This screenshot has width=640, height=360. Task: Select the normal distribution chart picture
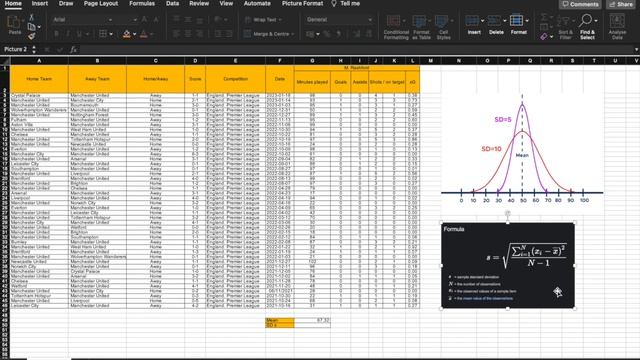tap(522, 149)
